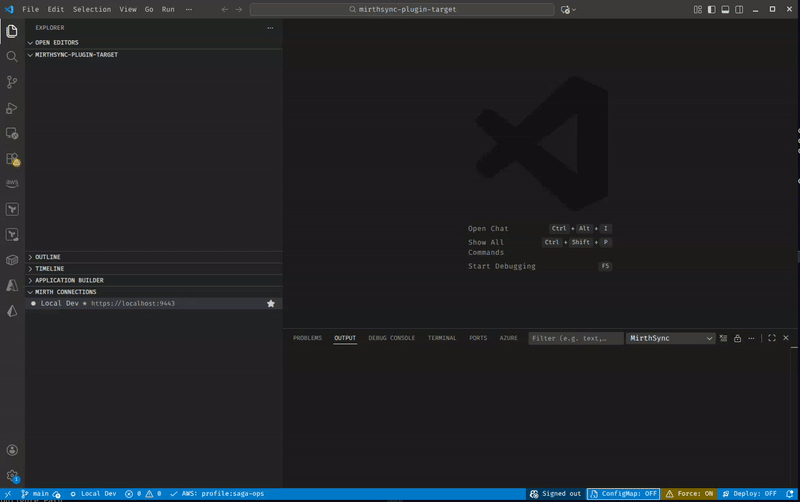Switch to the Debug Console tab
The image size is (800, 502).
tap(392, 338)
